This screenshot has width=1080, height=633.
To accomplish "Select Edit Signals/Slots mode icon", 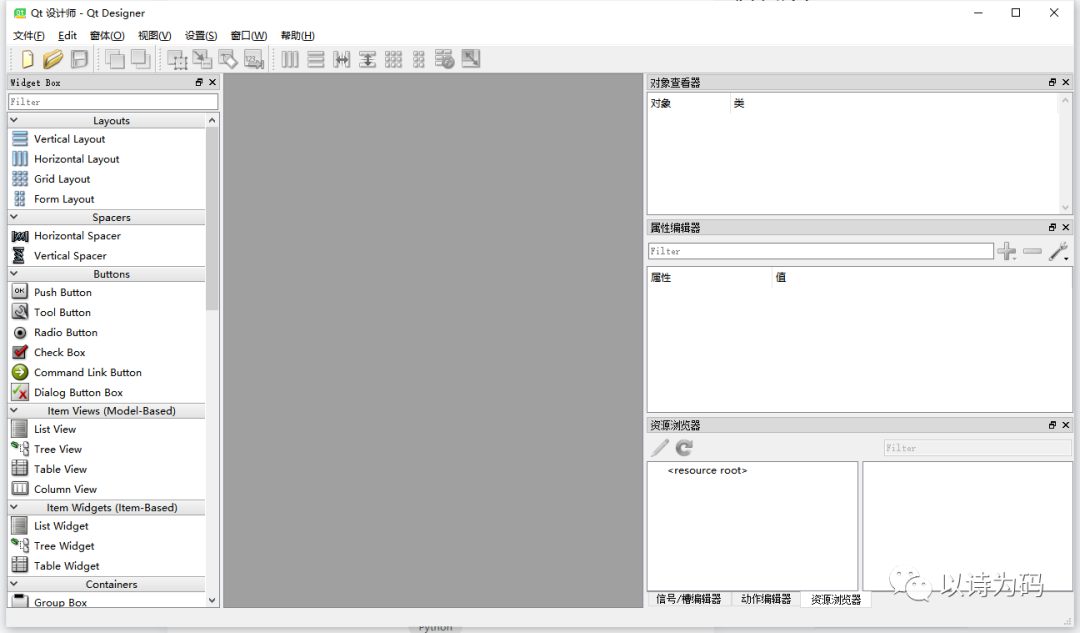I will point(202,59).
